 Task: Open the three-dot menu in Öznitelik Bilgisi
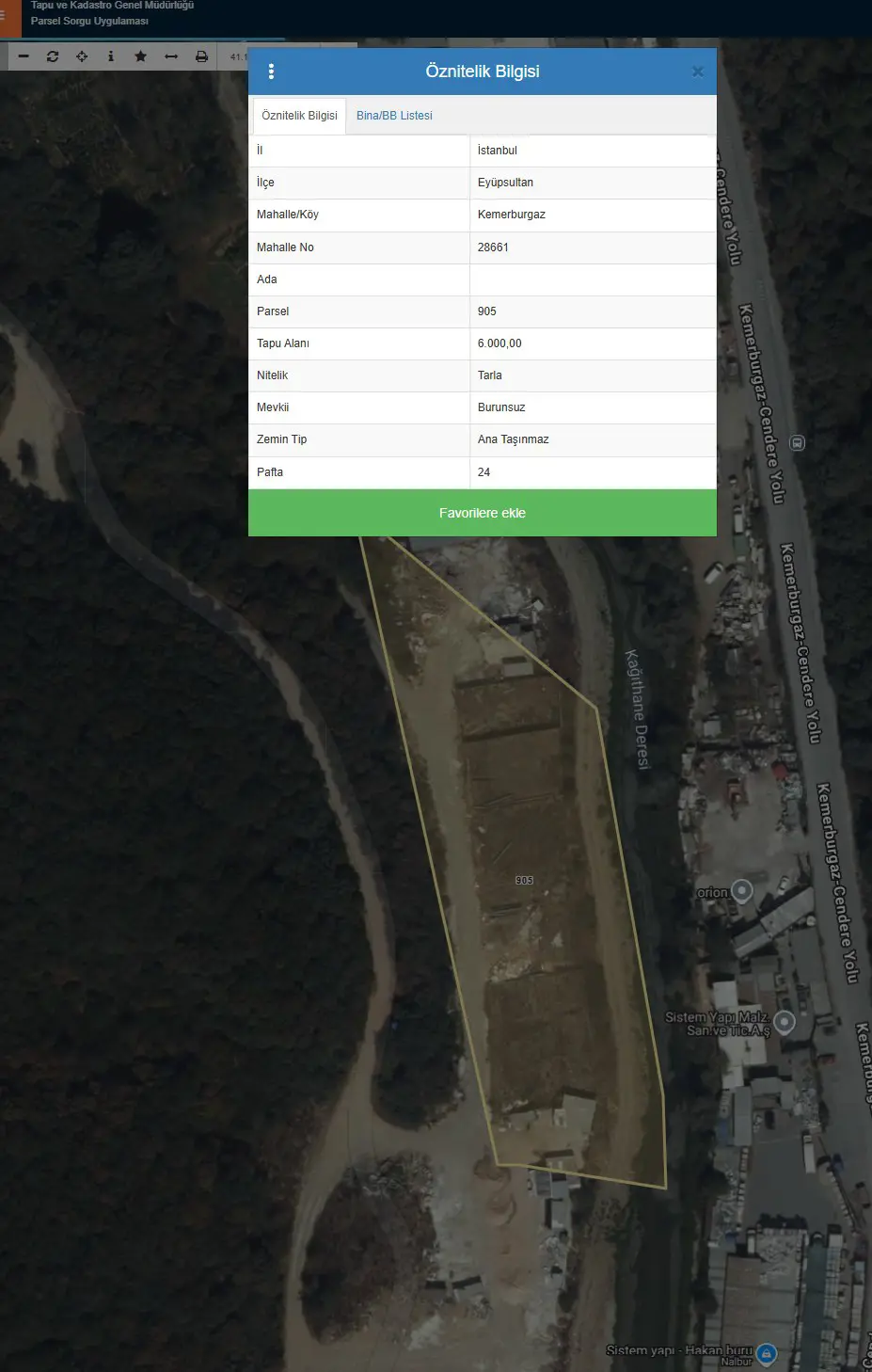coord(271,72)
